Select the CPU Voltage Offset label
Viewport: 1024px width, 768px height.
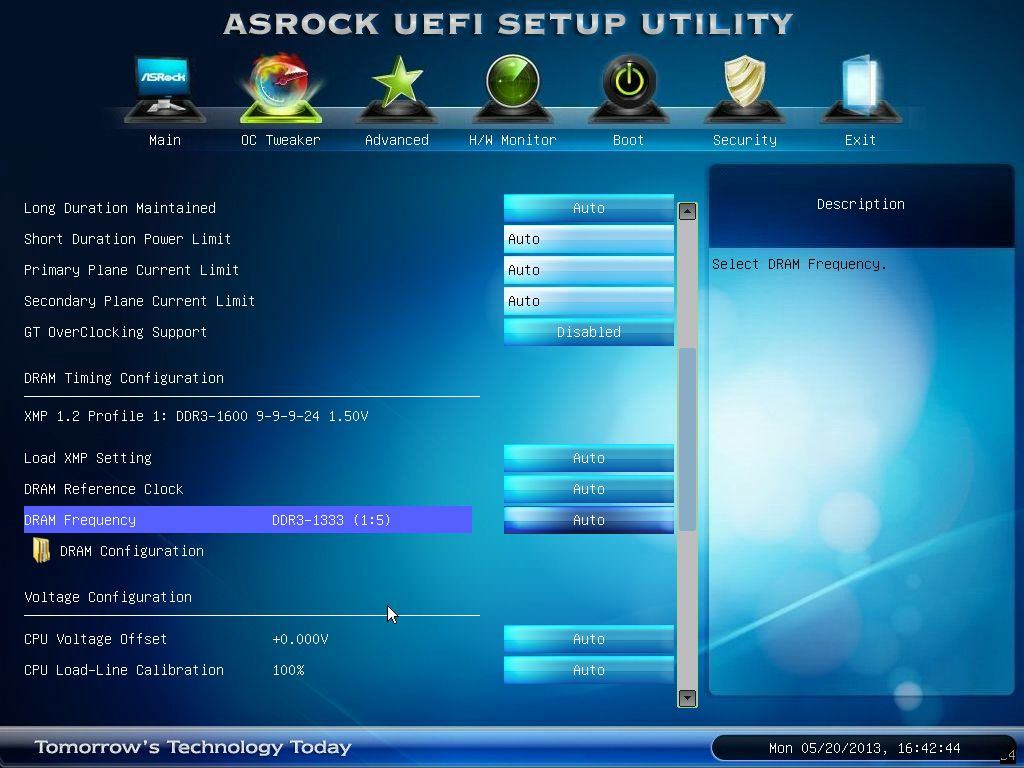point(95,639)
